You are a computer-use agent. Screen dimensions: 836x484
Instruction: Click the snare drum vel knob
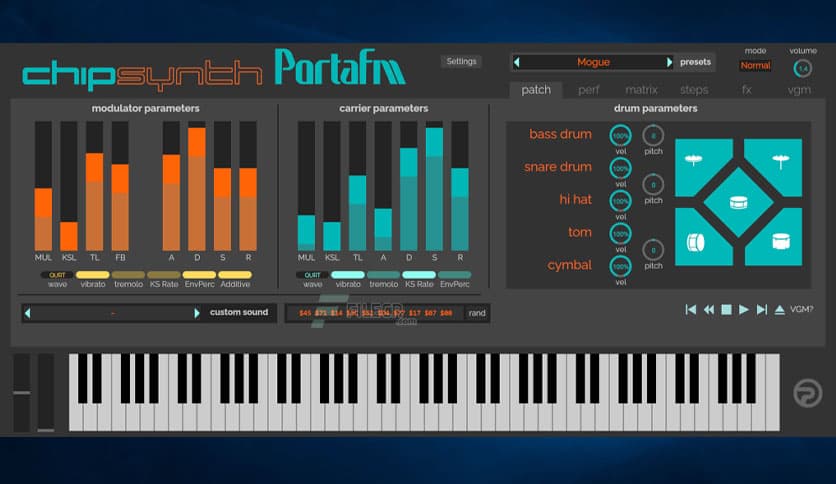[621, 168]
